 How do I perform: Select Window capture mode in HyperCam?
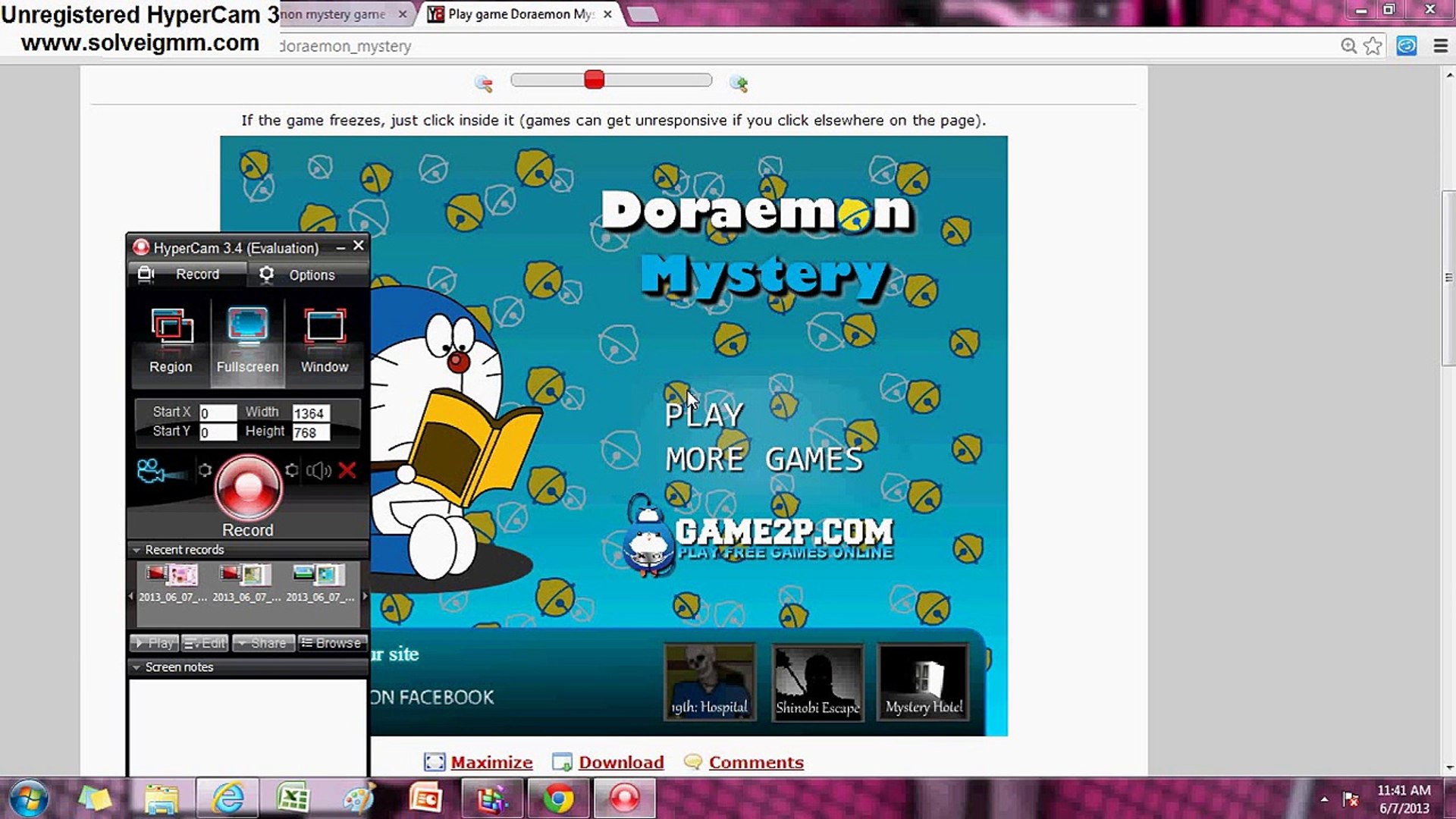tap(325, 340)
